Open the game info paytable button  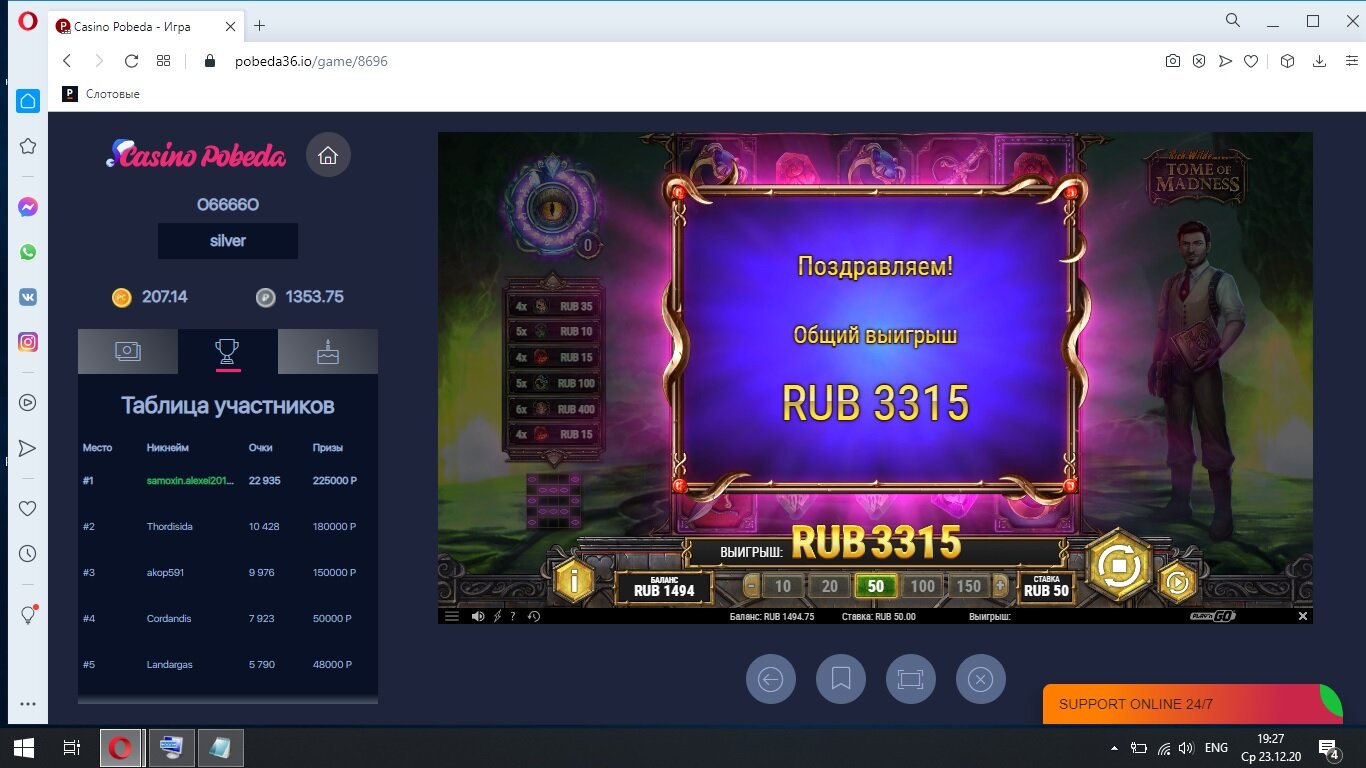tap(574, 580)
